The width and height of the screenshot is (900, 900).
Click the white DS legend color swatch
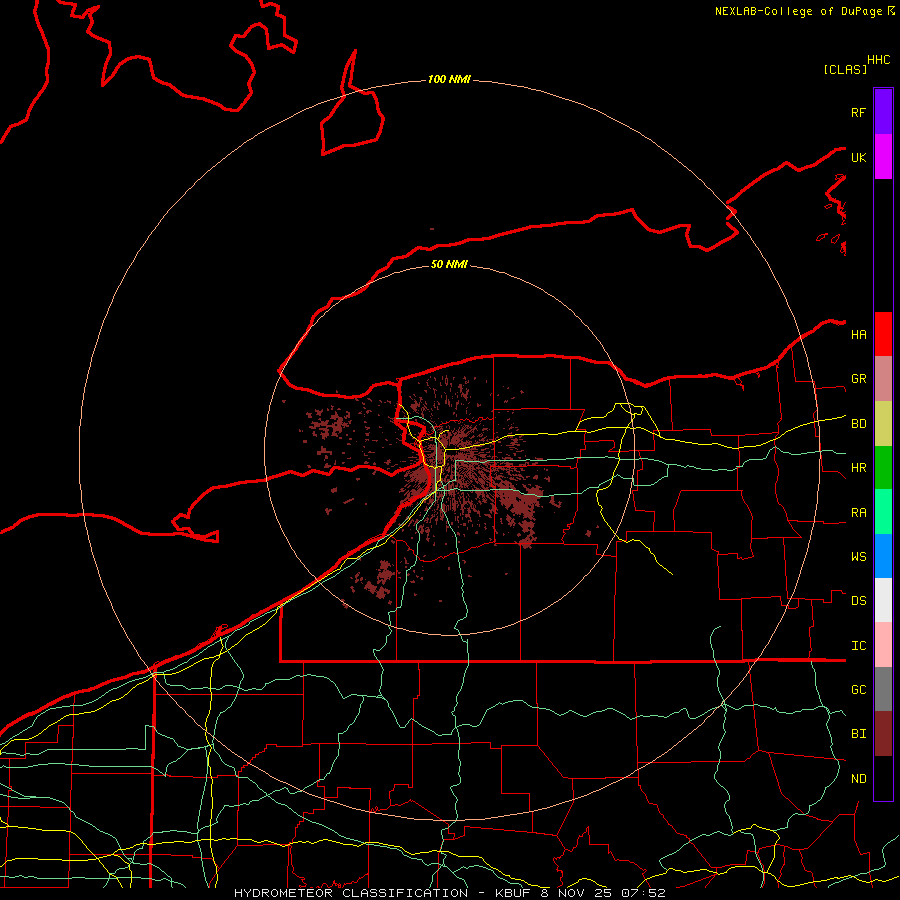pos(883,600)
